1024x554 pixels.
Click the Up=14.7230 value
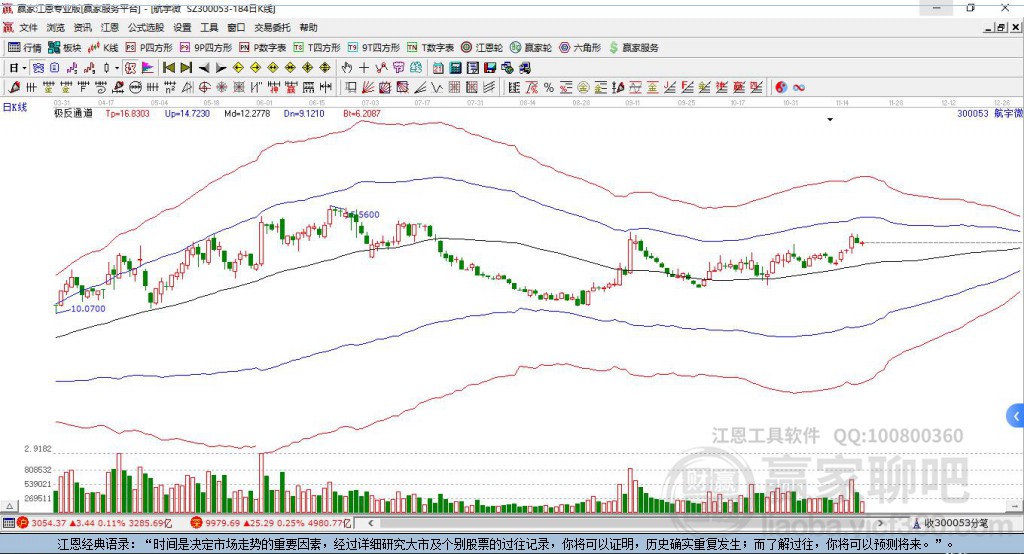tap(187, 114)
